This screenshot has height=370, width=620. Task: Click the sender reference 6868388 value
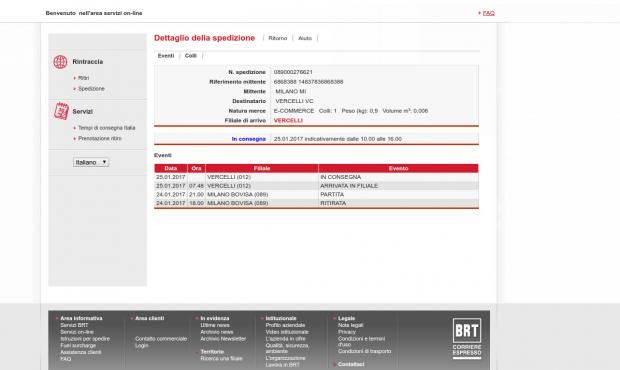308,82
